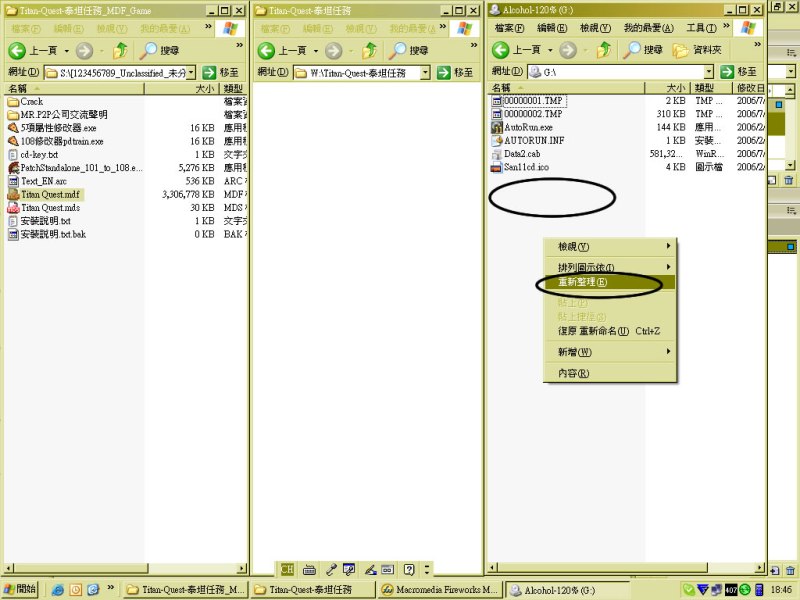Viewport: 800px width, 600px height.
Task: Select the Data2.cab archive file
Action: [x=521, y=154]
